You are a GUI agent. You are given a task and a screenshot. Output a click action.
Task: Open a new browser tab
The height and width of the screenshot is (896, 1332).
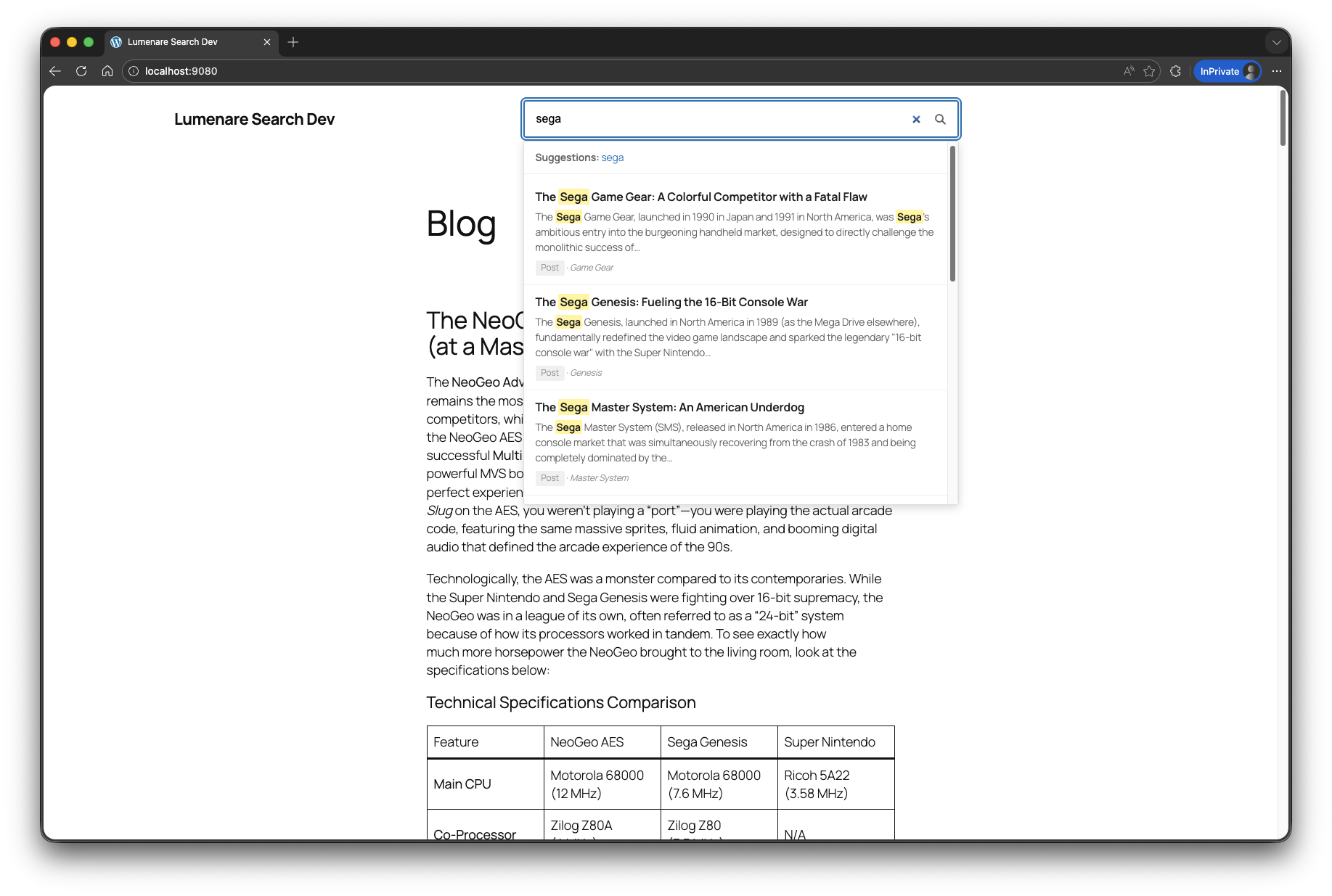click(293, 43)
